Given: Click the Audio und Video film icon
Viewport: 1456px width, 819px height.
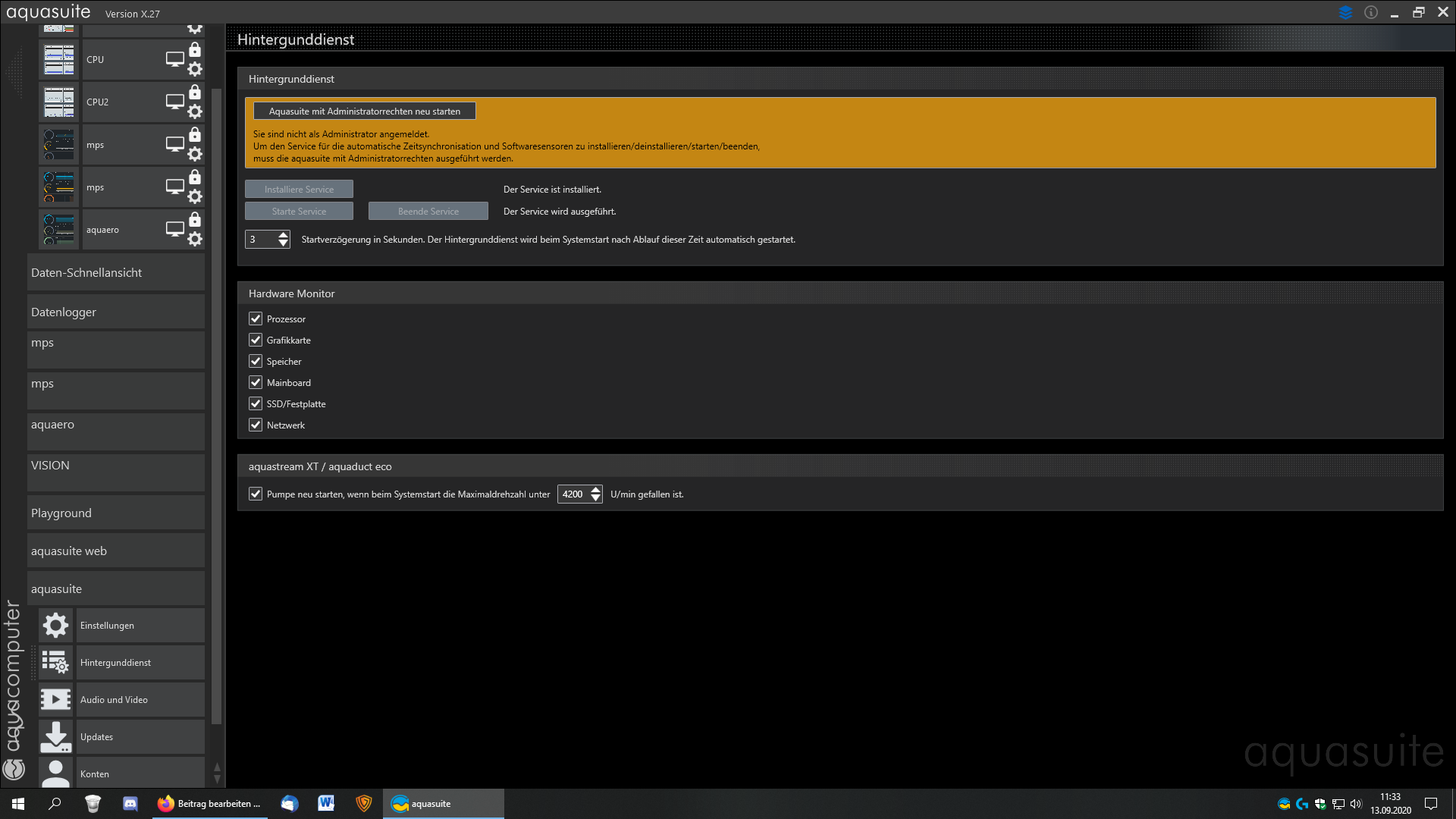Looking at the screenshot, I should click(x=55, y=699).
